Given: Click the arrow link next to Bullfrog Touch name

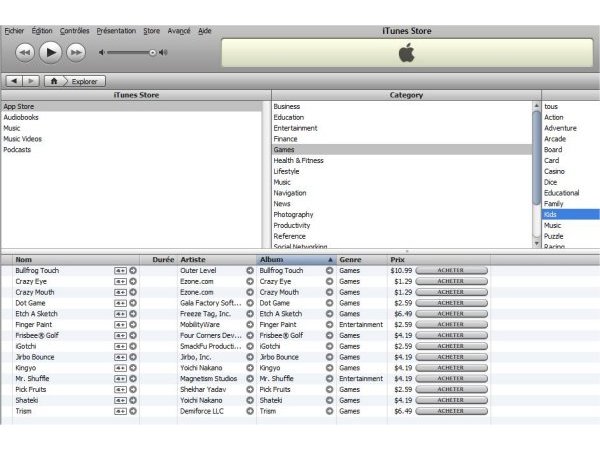Looking at the screenshot, I should 133,271.
